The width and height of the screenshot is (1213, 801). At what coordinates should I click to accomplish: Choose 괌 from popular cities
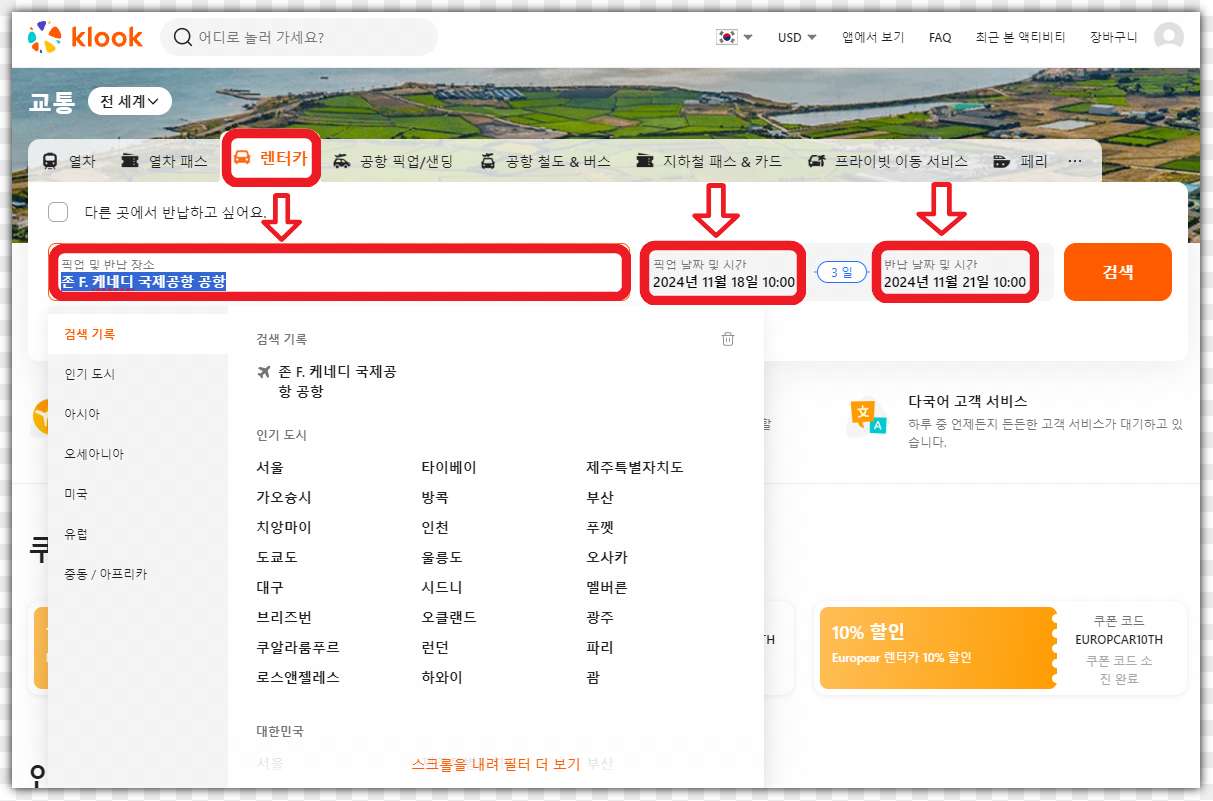[x=593, y=677]
